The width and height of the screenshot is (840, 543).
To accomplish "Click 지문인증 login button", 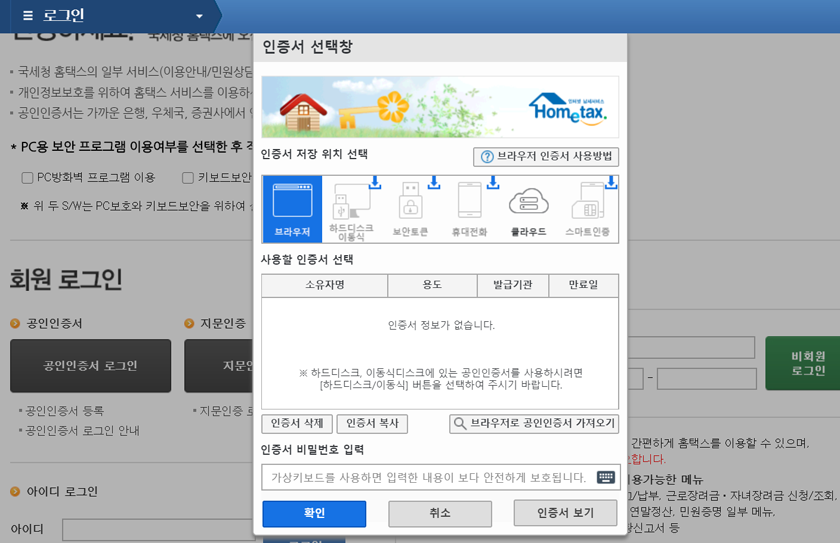I will (x=219, y=366).
